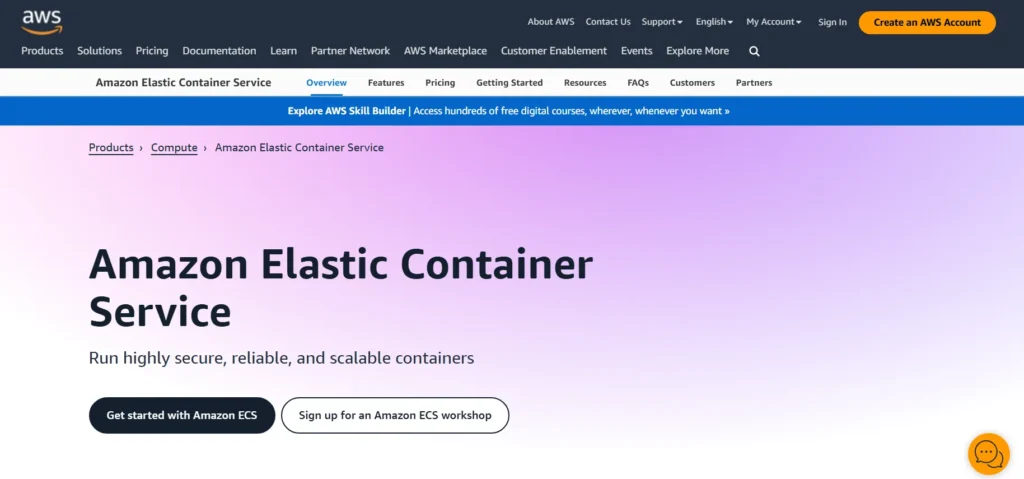Switch to the Features tab
The height and width of the screenshot is (479, 1024).
tap(386, 82)
